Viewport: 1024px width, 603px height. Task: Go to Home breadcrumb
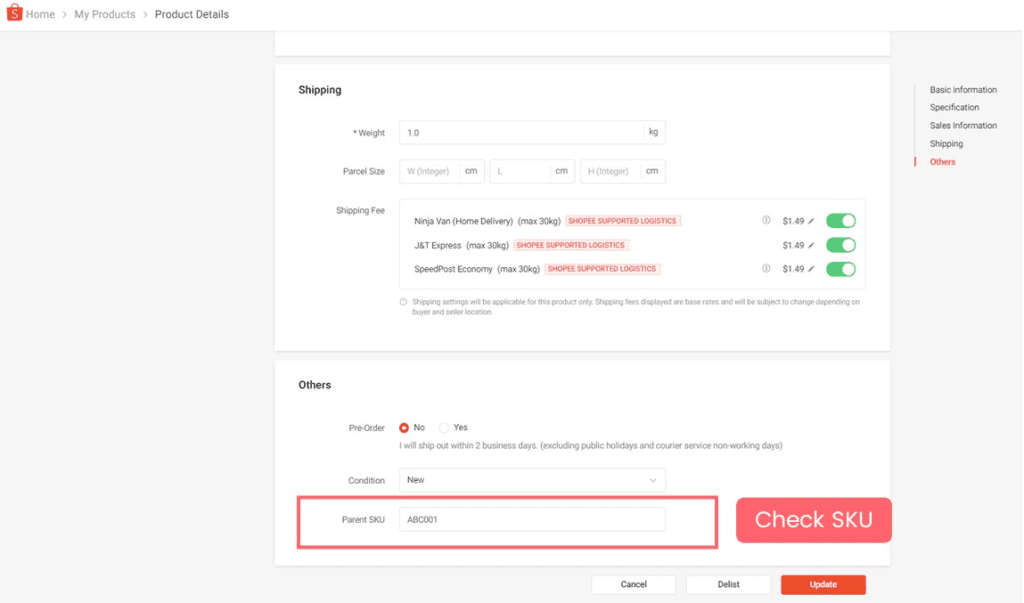[40, 14]
